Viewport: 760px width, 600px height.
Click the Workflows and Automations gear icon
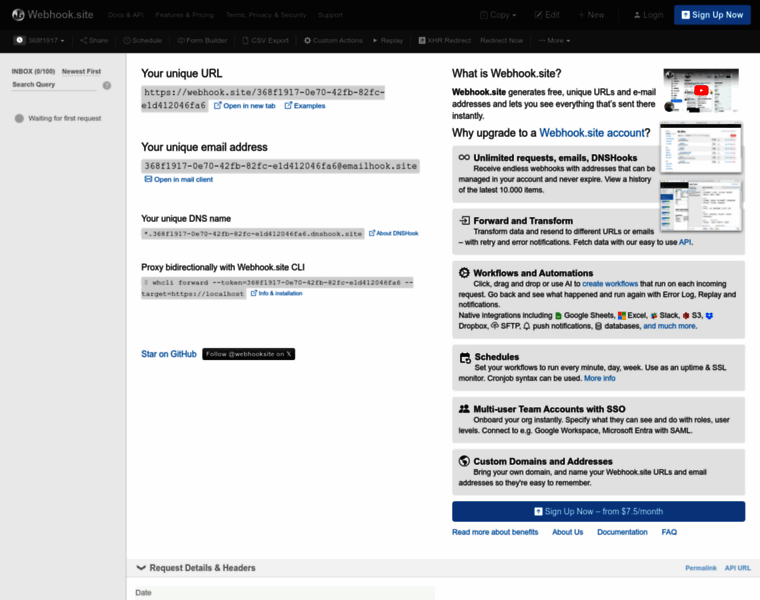[464, 273]
